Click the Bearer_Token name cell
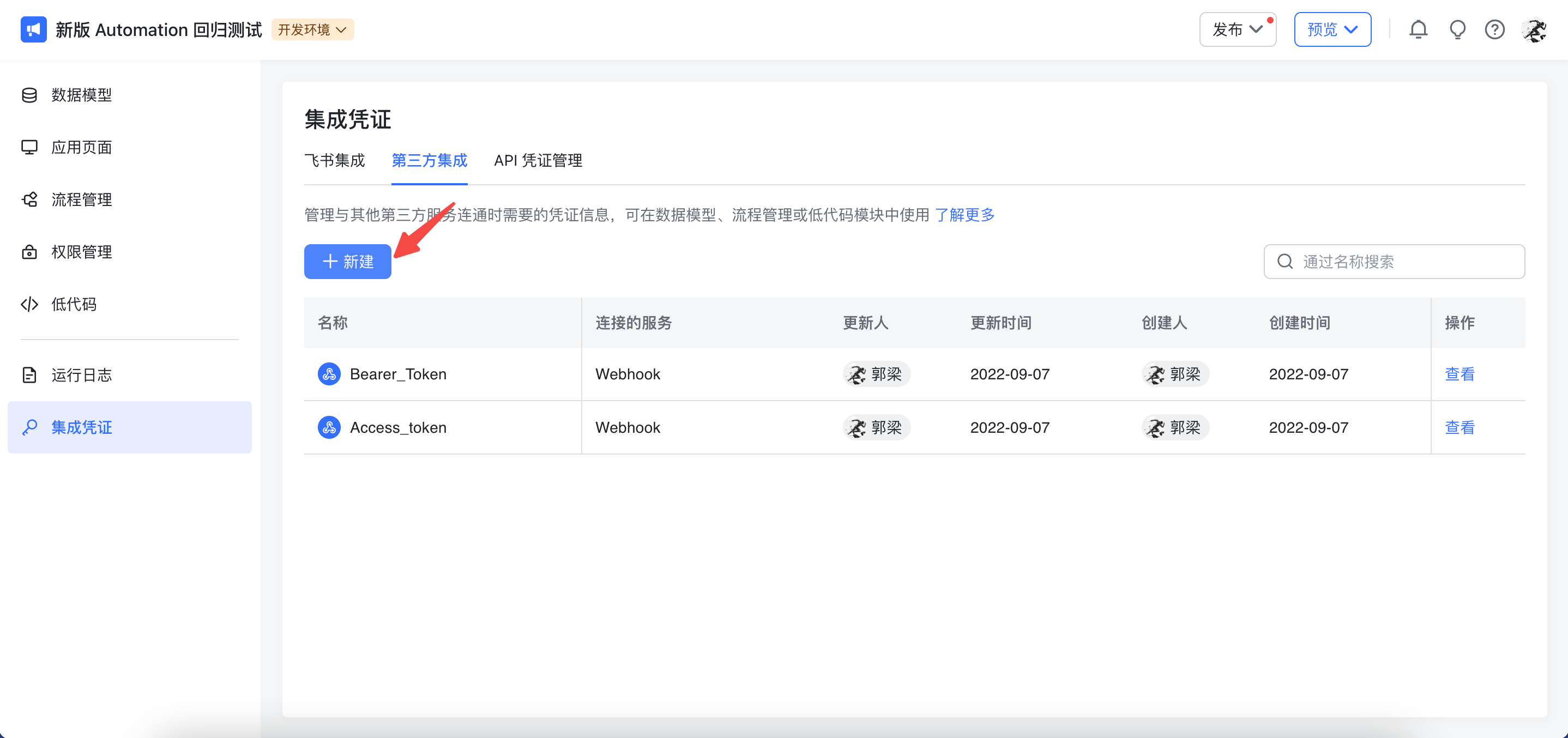 pos(443,374)
